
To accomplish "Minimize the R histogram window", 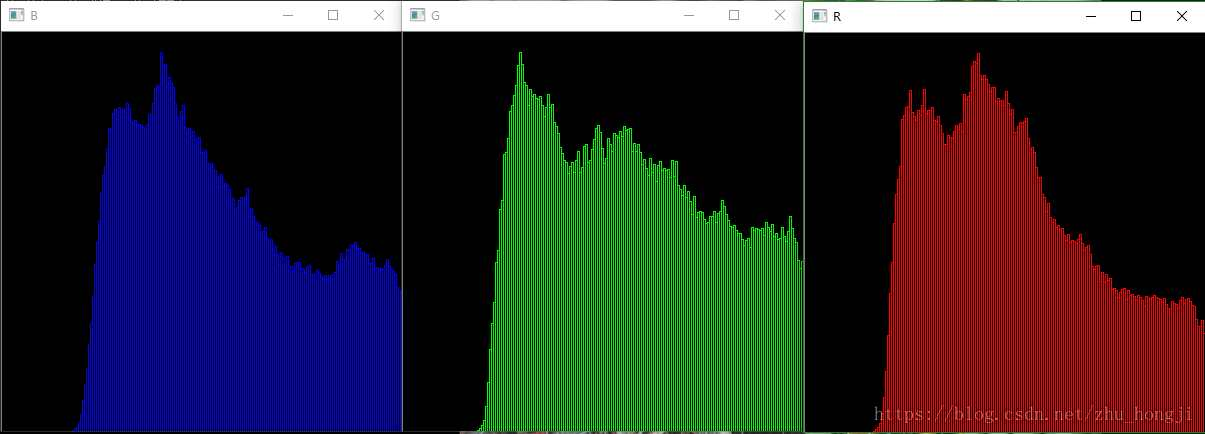I will pos(1090,16).
